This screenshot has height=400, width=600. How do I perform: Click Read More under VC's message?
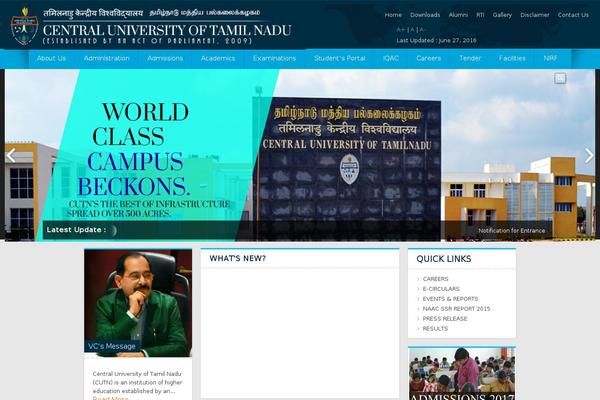click(110, 398)
